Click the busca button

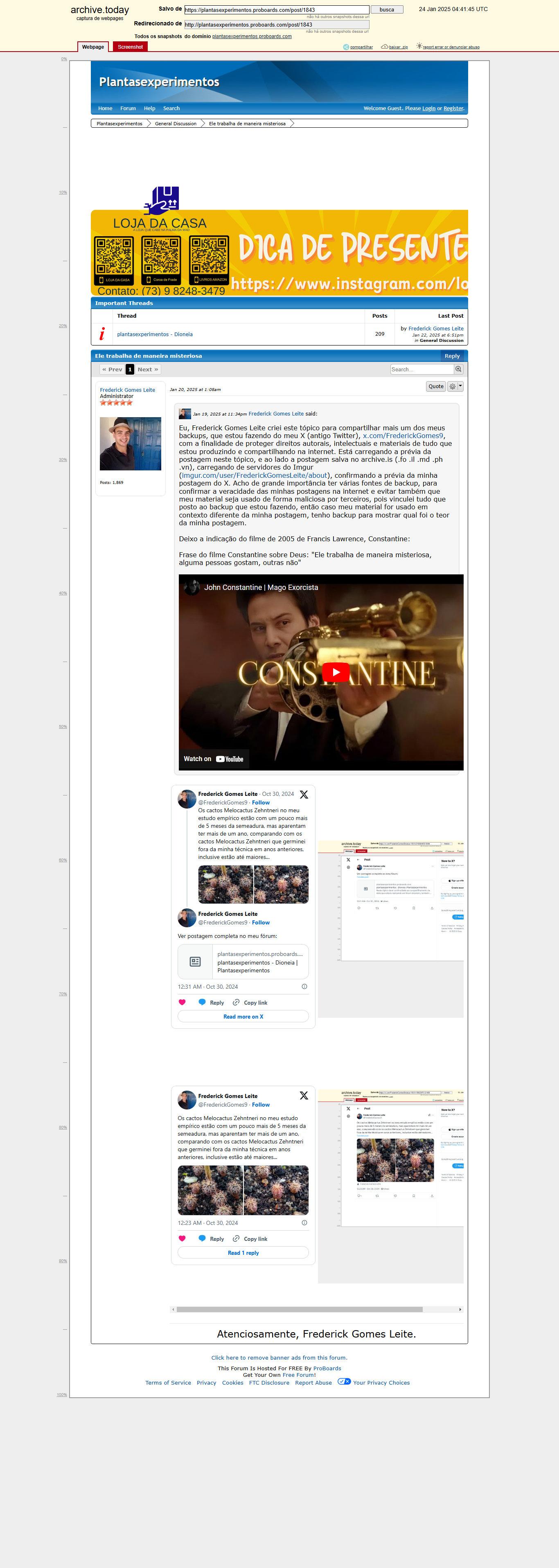[387, 10]
